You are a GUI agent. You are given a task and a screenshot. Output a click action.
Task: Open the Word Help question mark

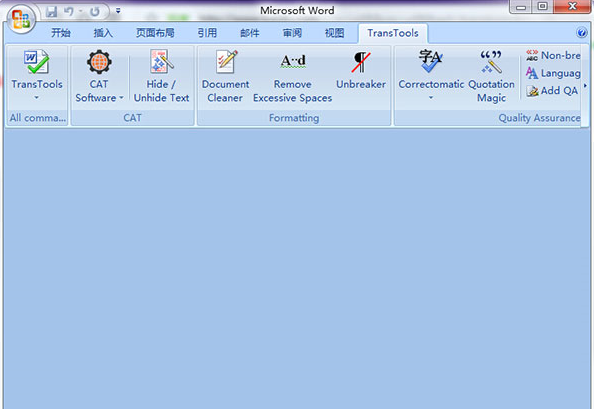(x=581, y=33)
